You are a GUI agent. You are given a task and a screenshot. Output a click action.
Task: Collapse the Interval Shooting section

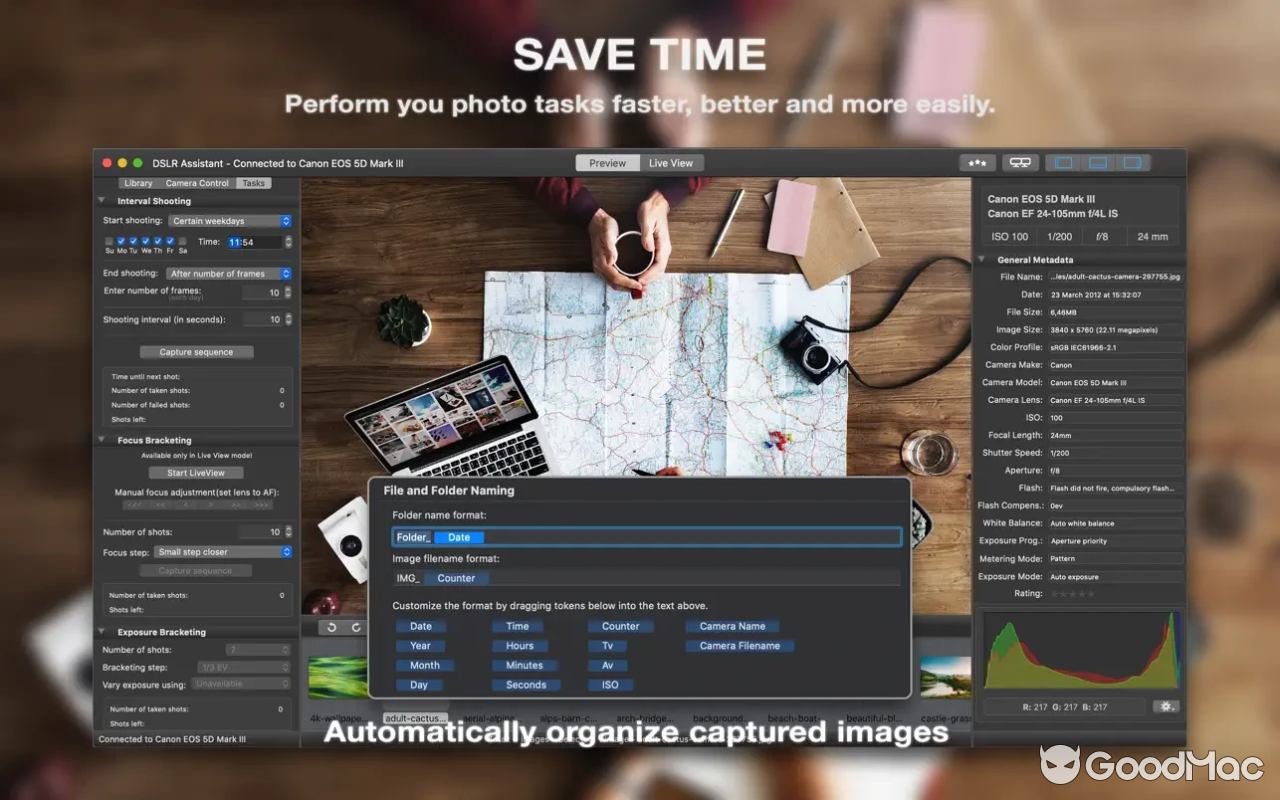click(99, 200)
